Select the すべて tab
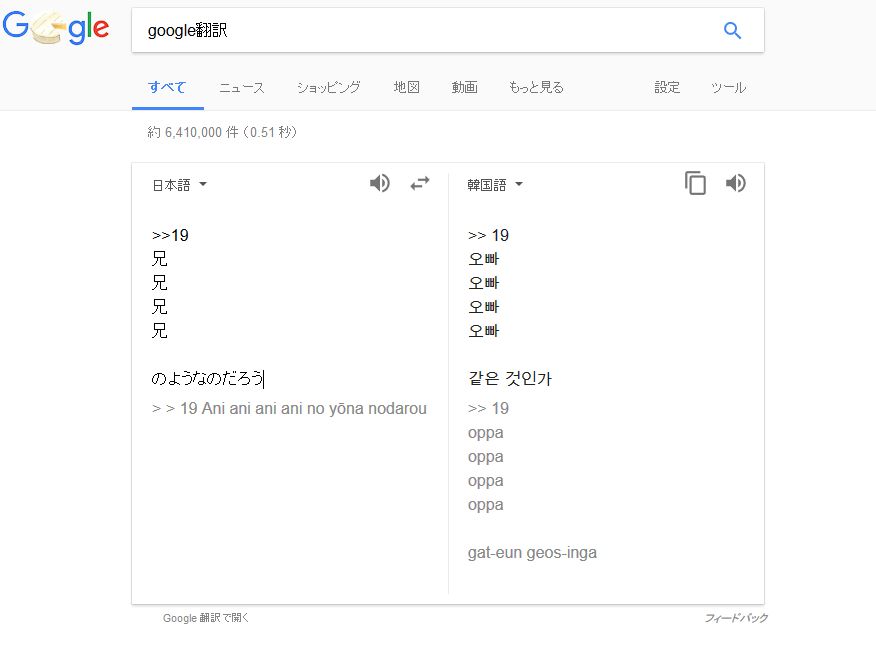 click(x=167, y=88)
